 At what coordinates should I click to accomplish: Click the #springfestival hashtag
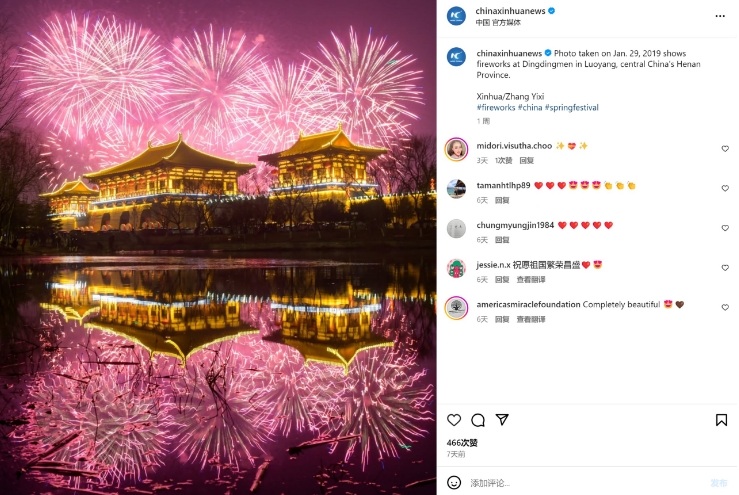coord(572,107)
